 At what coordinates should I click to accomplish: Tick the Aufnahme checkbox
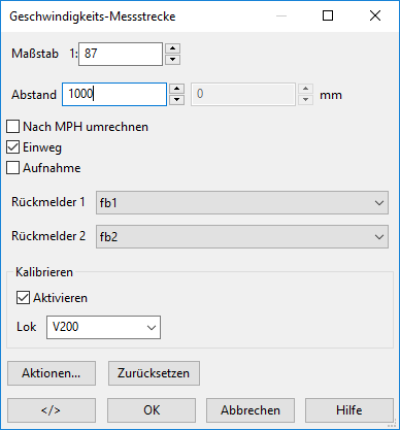13,168
